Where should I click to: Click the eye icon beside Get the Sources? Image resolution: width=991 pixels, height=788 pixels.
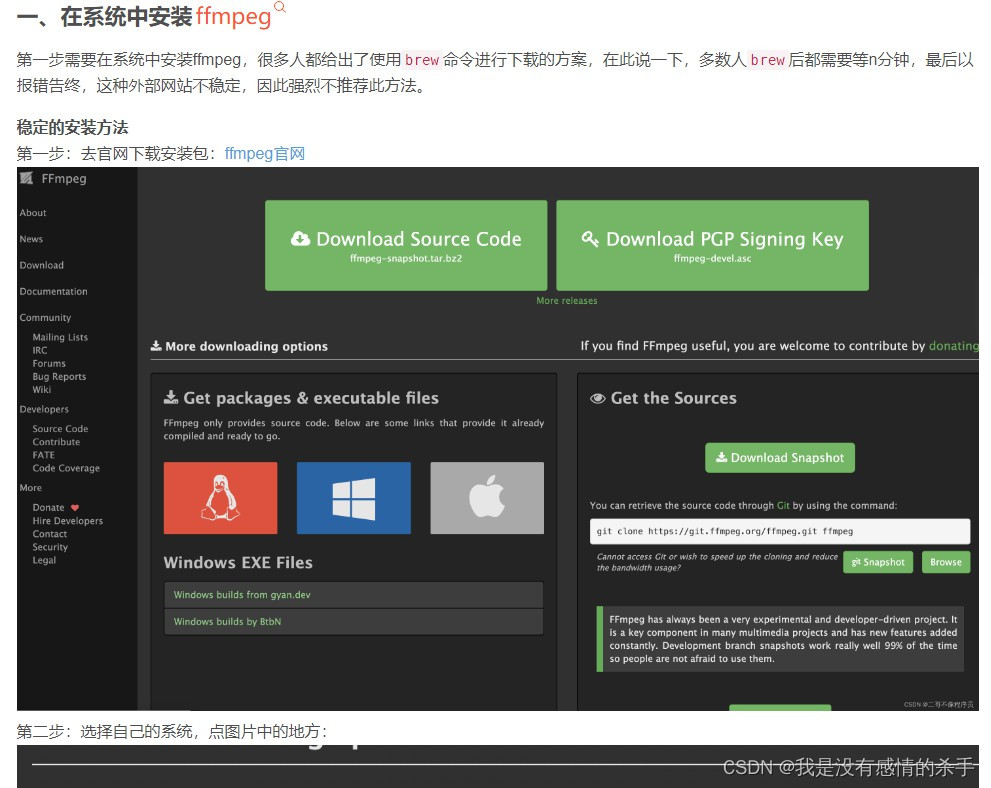[597, 398]
